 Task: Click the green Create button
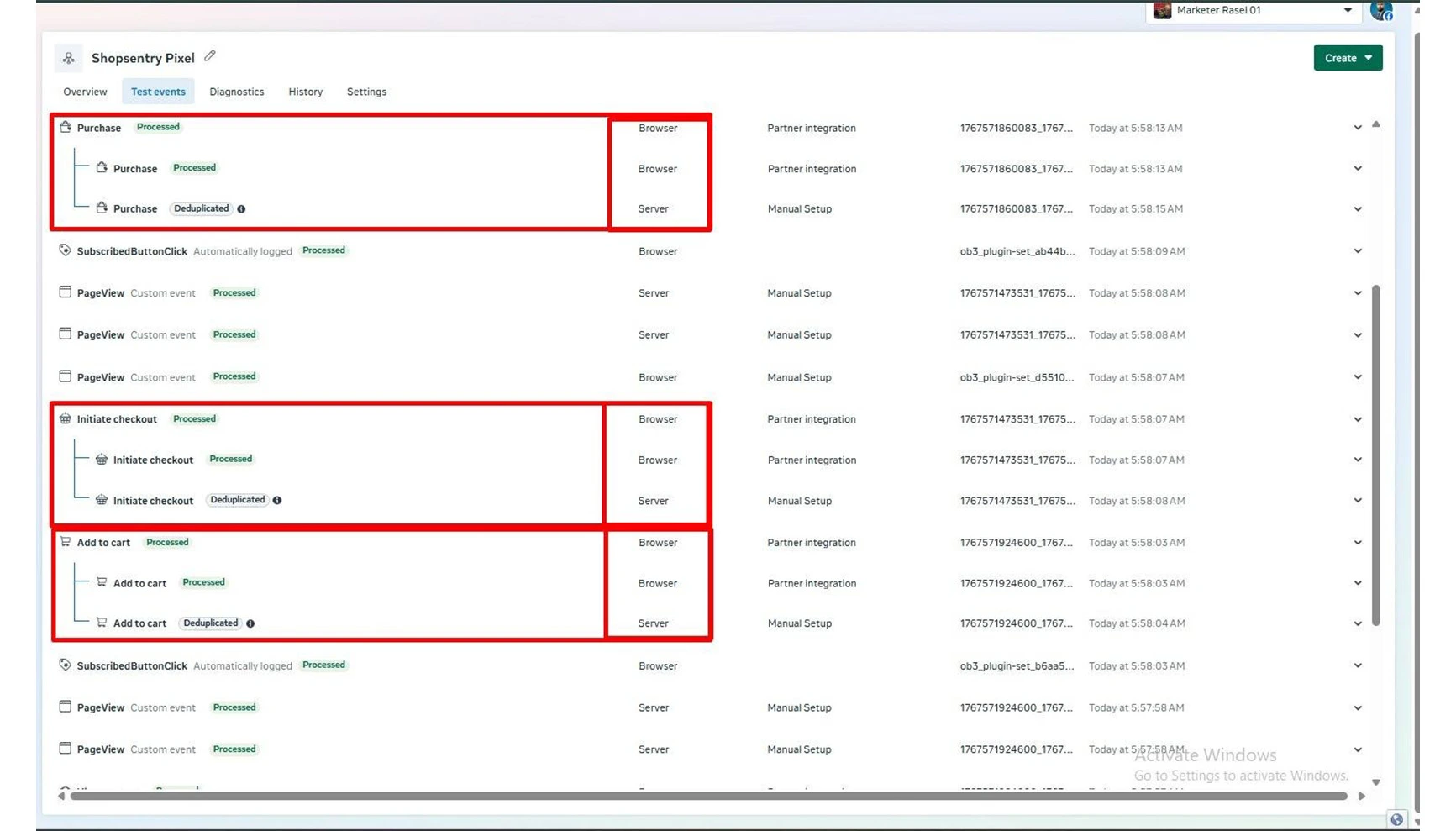point(1348,58)
